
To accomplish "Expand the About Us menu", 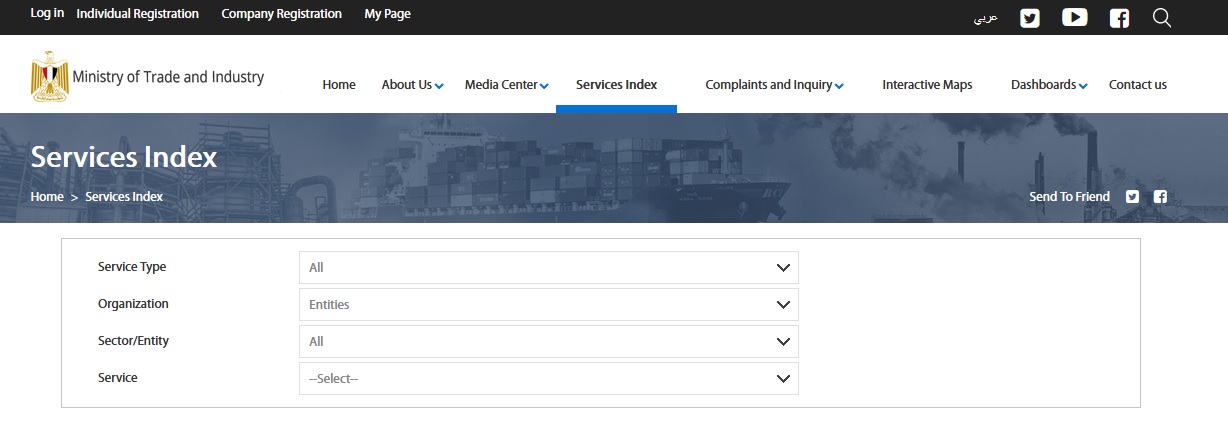I will (x=412, y=85).
